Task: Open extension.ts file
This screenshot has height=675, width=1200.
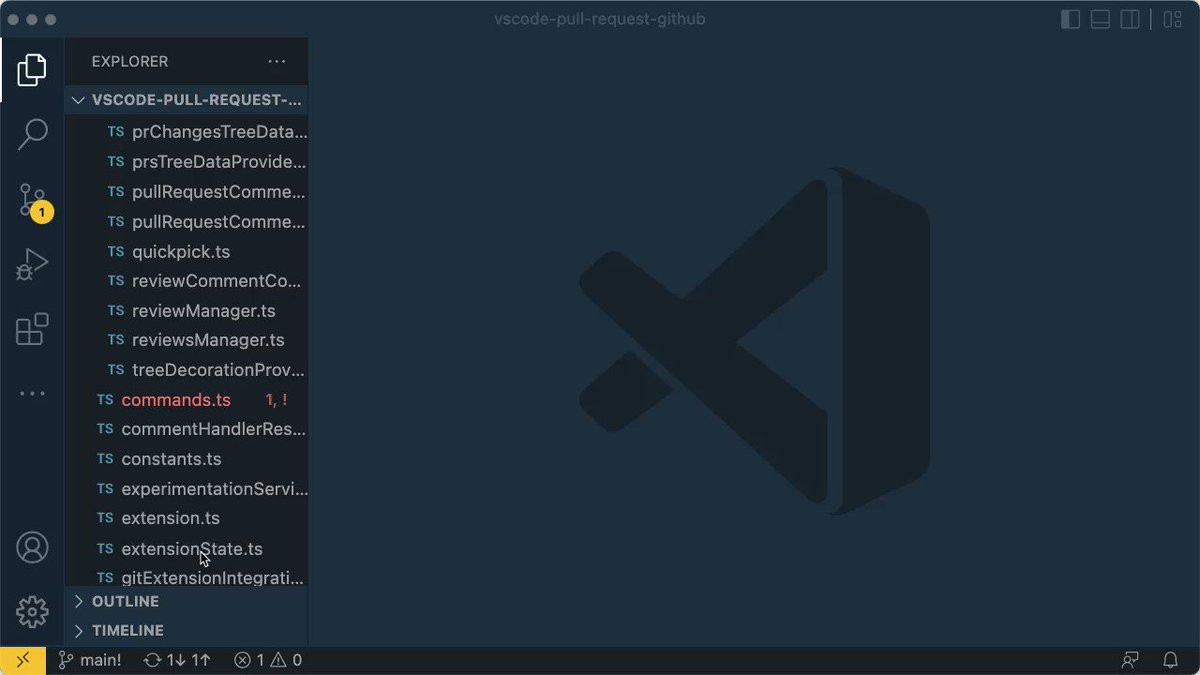Action: pos(187,518)
